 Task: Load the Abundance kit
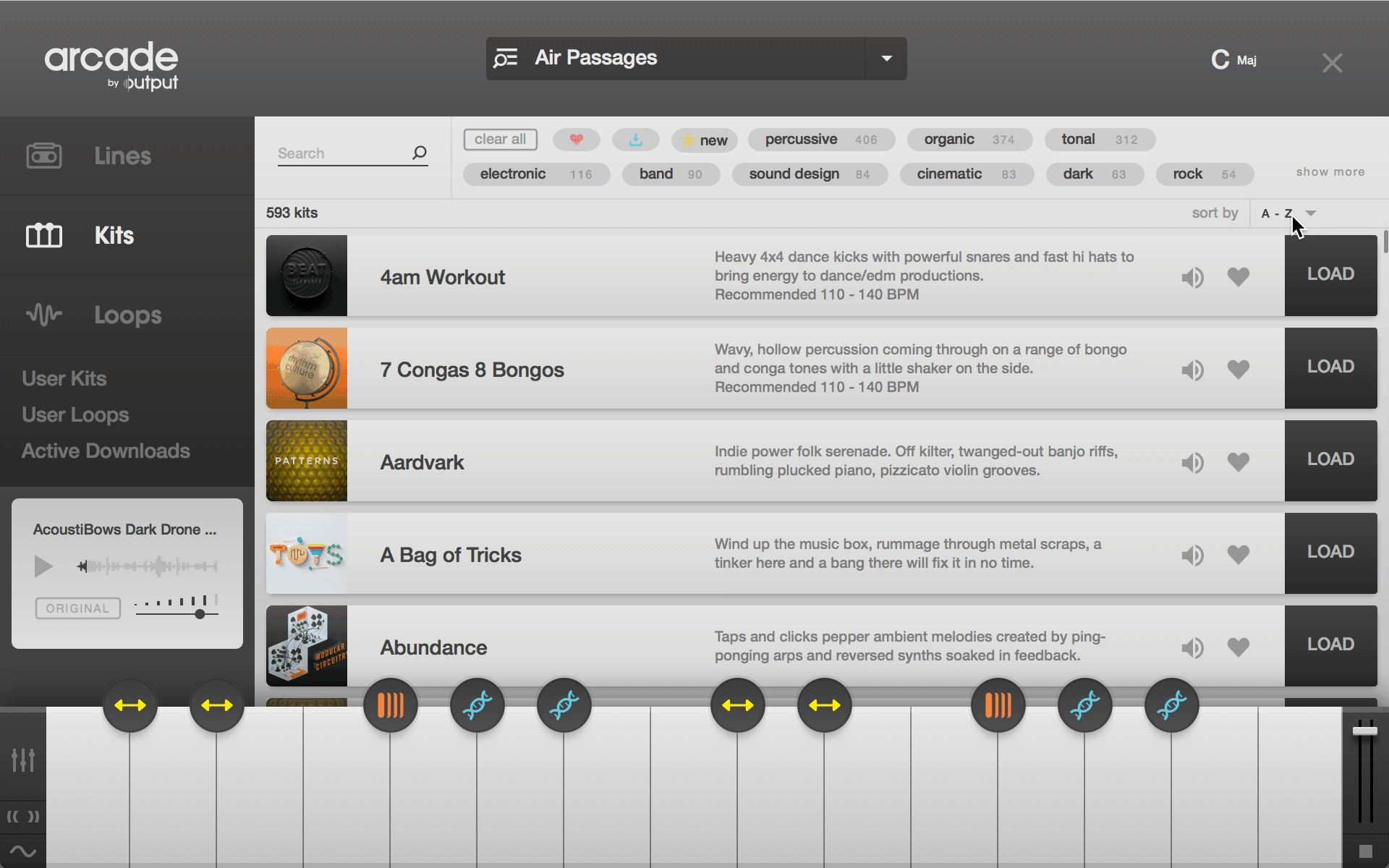(1330, 645)
